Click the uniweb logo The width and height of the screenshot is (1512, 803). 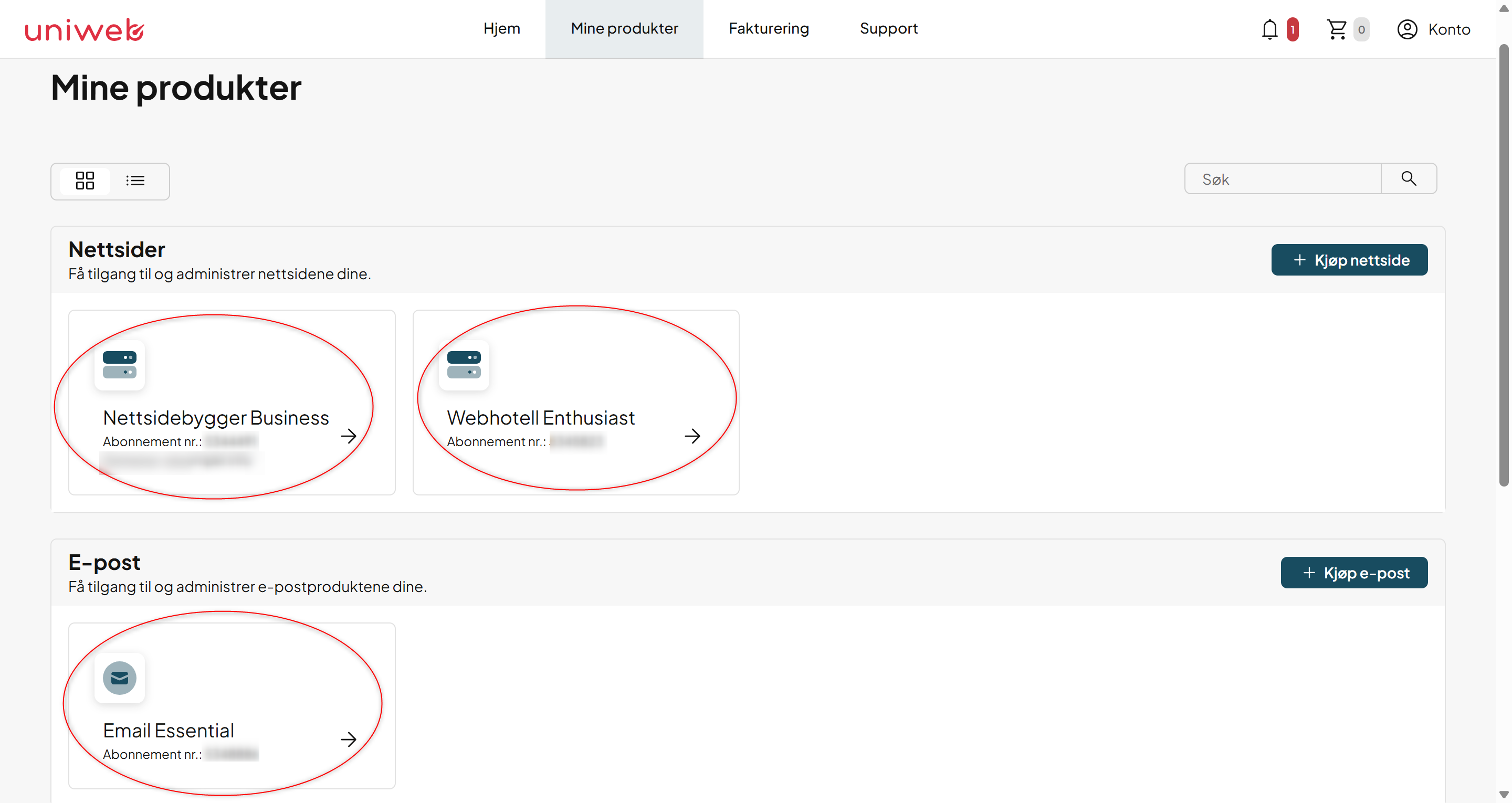pos(85,29)
